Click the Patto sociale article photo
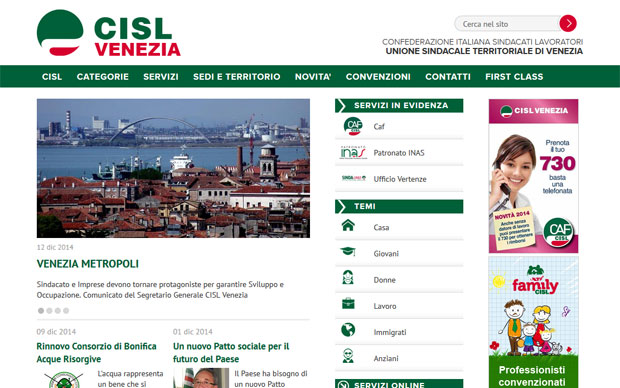The width and height of the screenshot is (620, 388). 201,378
